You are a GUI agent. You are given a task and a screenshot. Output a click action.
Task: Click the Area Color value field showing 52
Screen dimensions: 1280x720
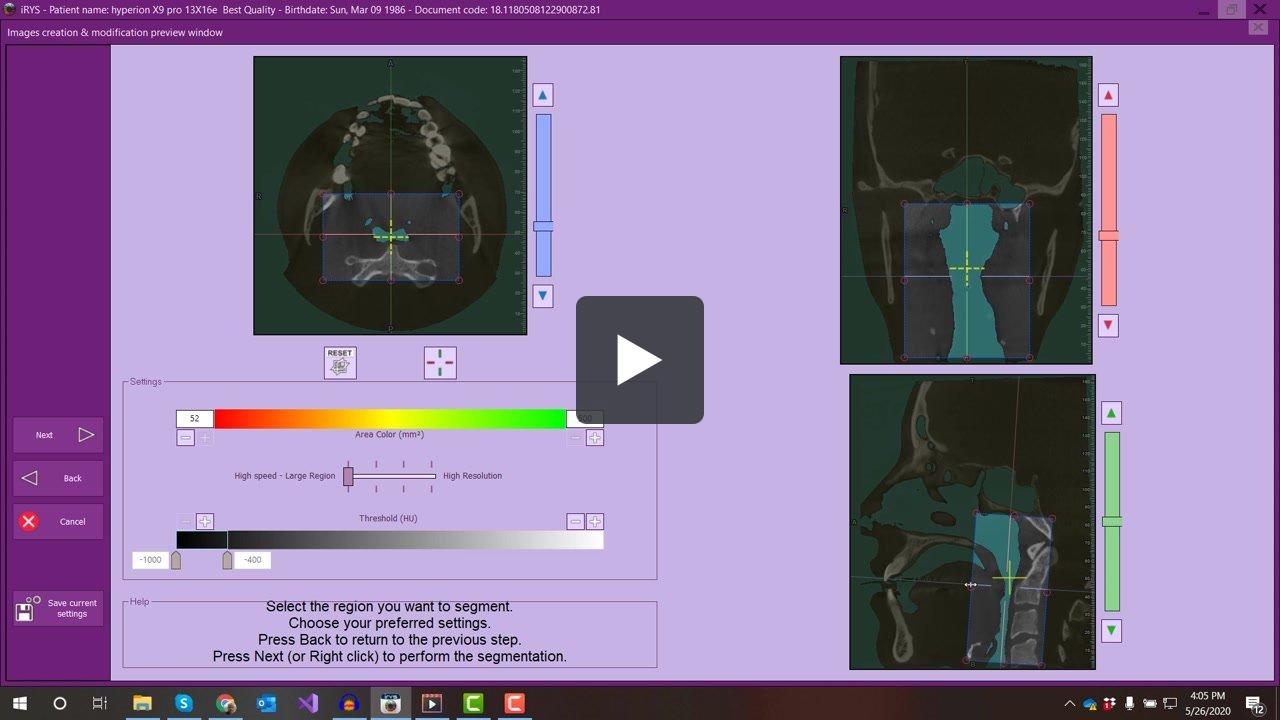193,418
